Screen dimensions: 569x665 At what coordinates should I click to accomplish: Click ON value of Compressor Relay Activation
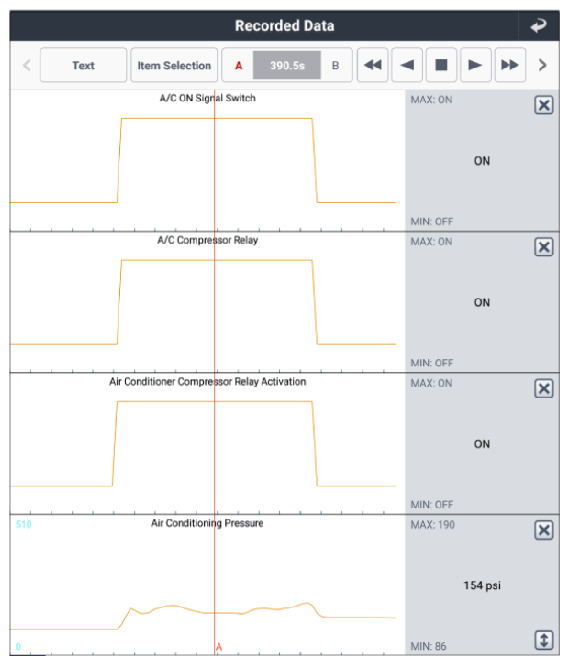pos(482,444)
